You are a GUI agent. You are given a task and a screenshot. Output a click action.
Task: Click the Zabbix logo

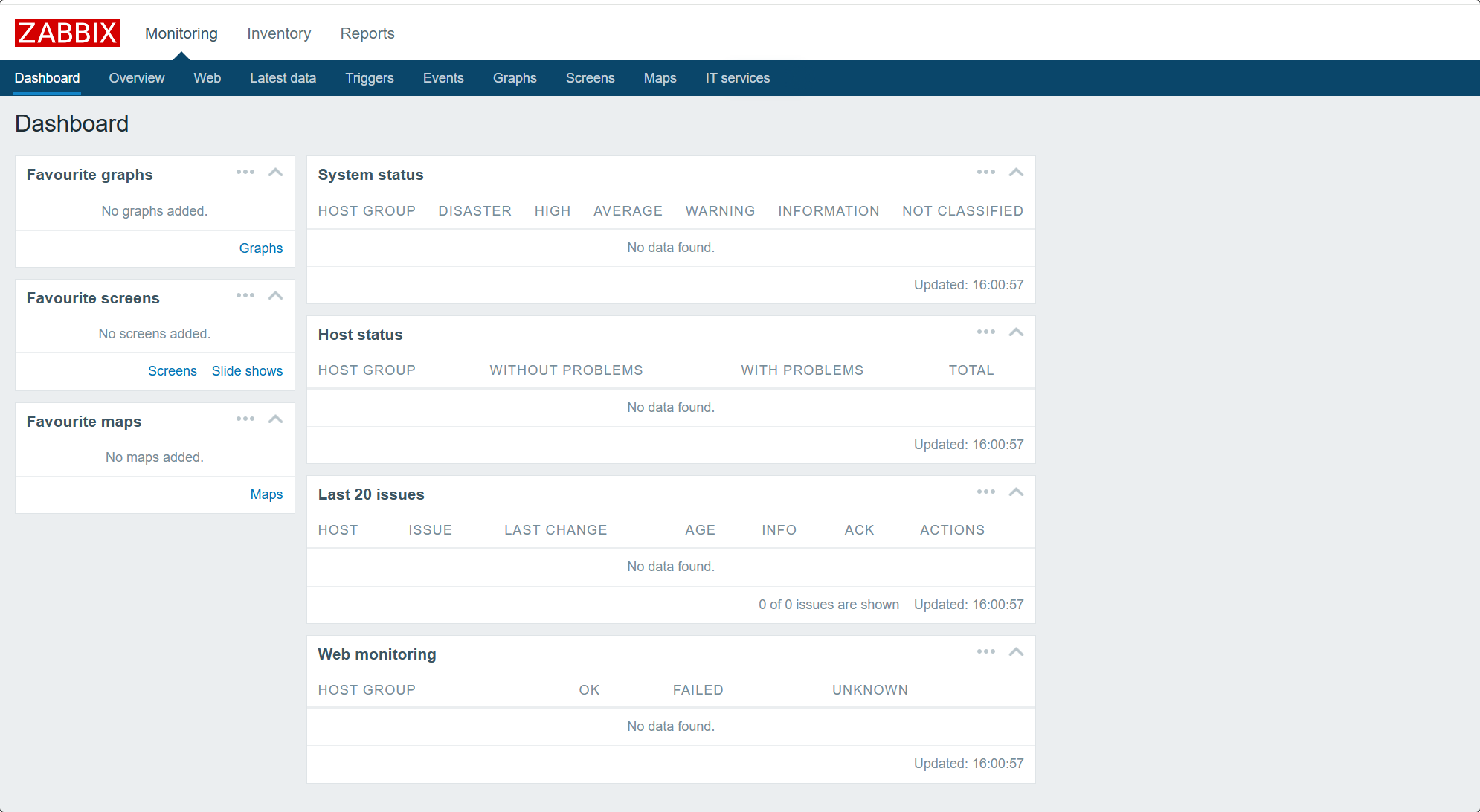coord(67,33)
